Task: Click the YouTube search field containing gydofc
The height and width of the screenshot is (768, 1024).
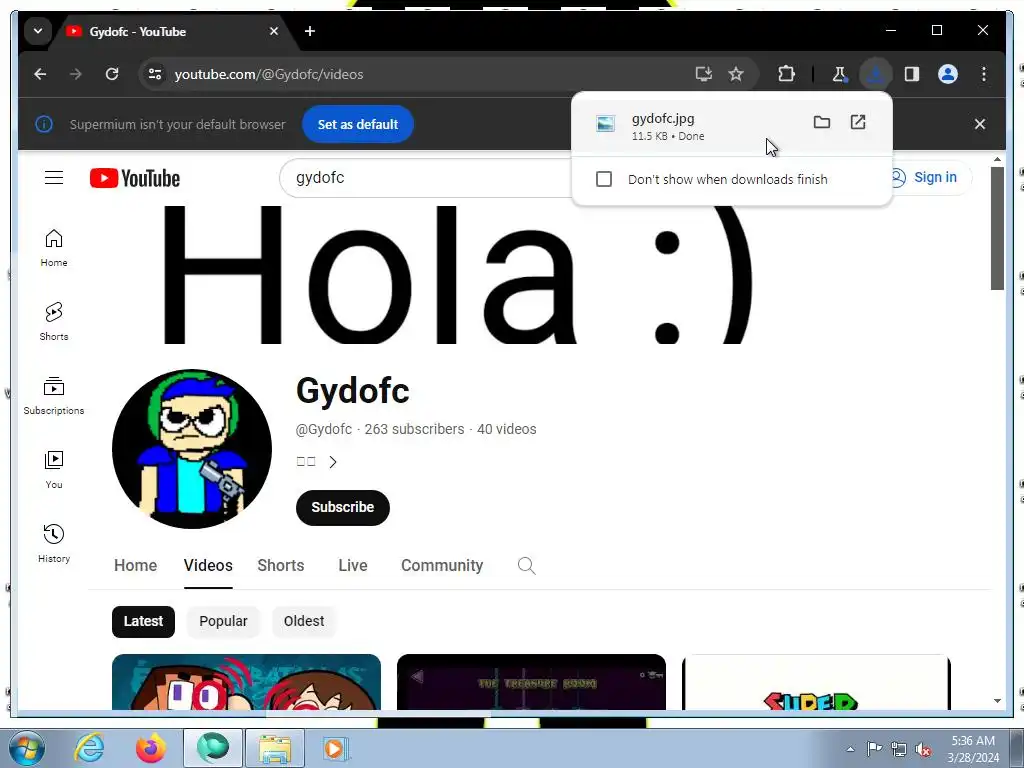Action: pos(424,178)
